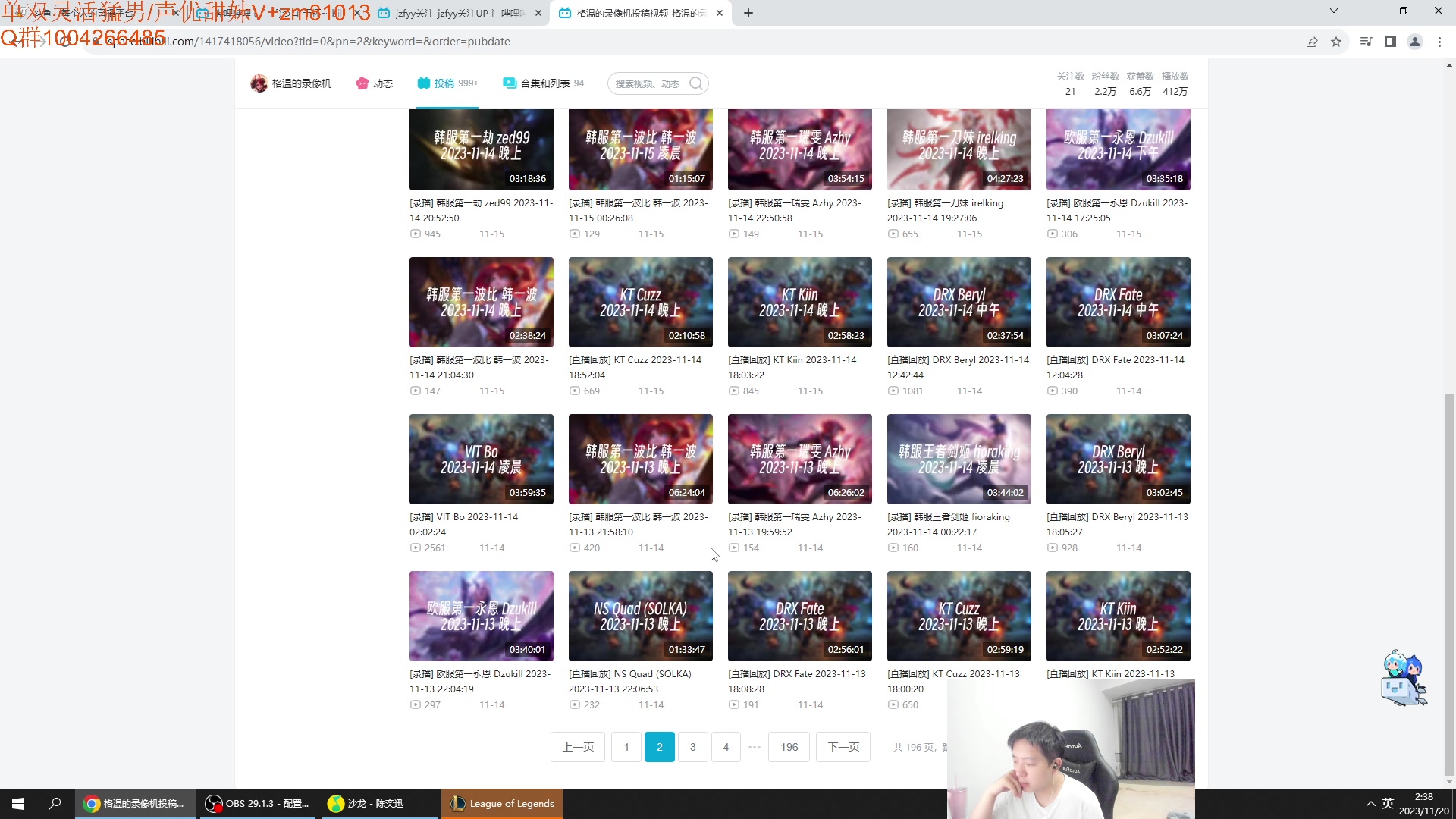
Task: Open video titled DRX Beryl 2023-11-14 12:42:44
Action: click(x=959, y=368)
